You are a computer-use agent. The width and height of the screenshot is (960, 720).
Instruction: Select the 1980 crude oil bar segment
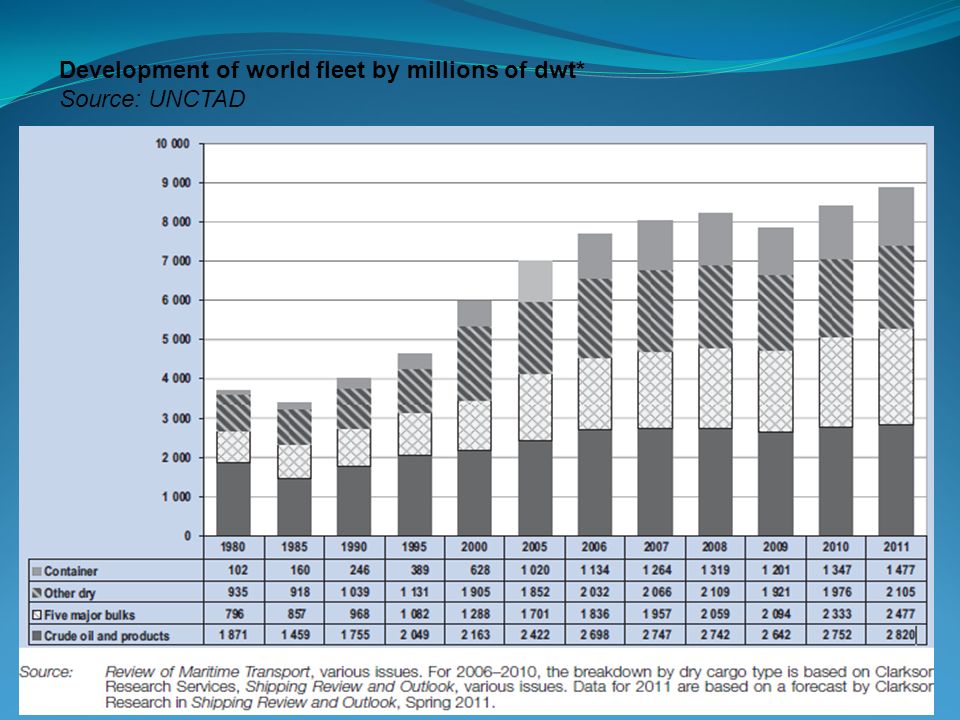pos(233,499)
